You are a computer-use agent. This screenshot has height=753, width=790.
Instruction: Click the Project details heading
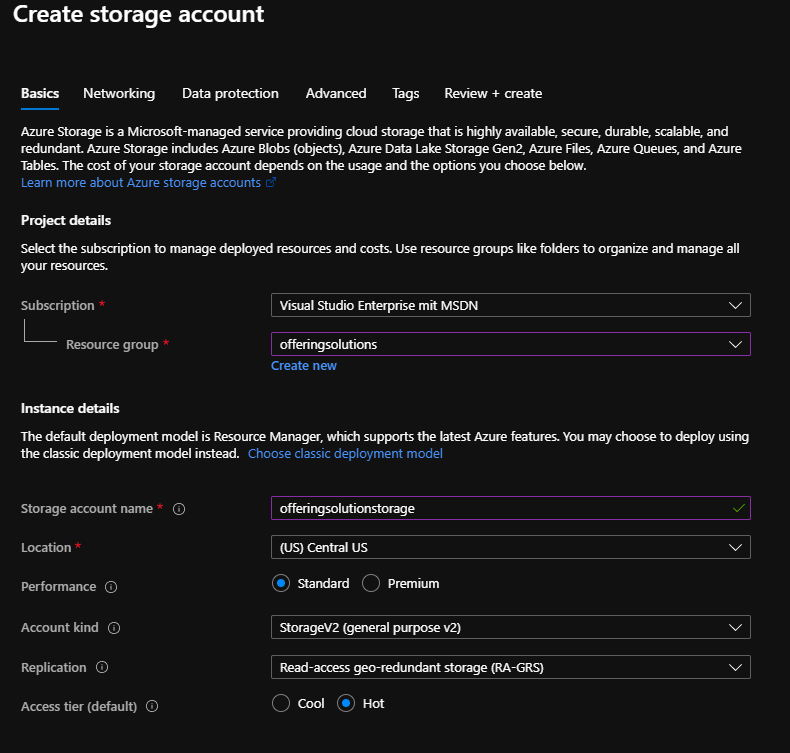(66, 221)
